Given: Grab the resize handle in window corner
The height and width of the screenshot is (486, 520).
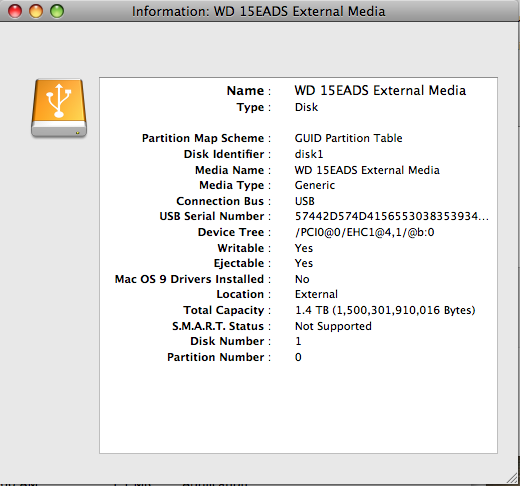Looking at the screenshot, I should [512, 478].
